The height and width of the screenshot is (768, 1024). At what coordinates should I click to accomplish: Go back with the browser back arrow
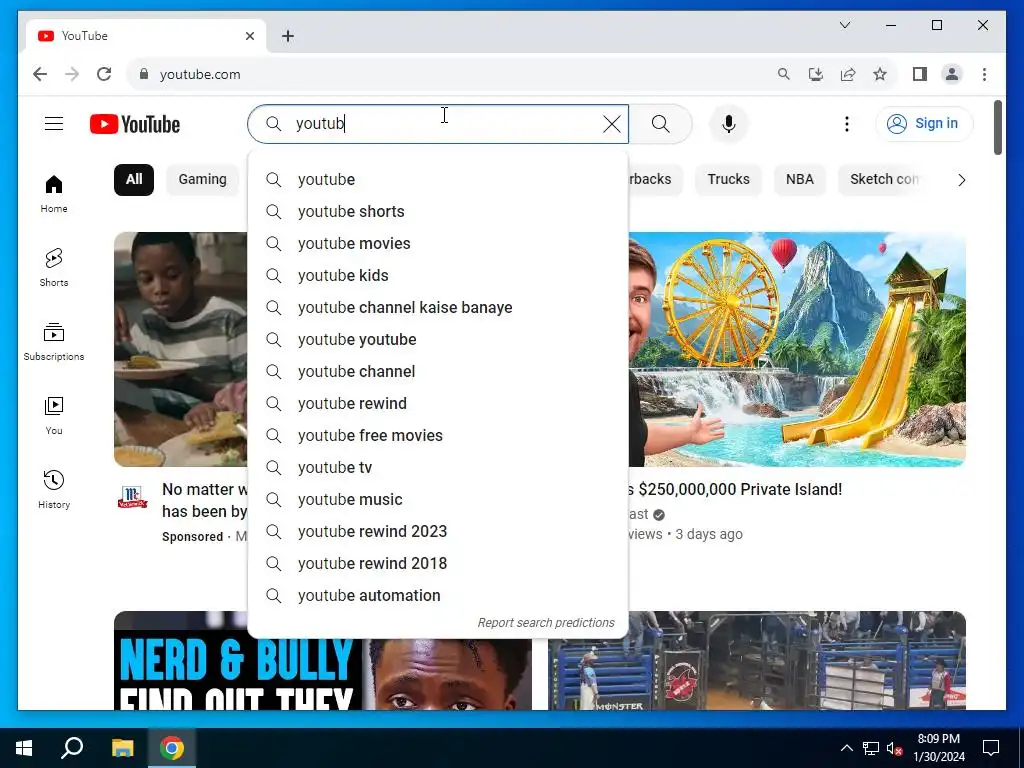tap(40, 74)
